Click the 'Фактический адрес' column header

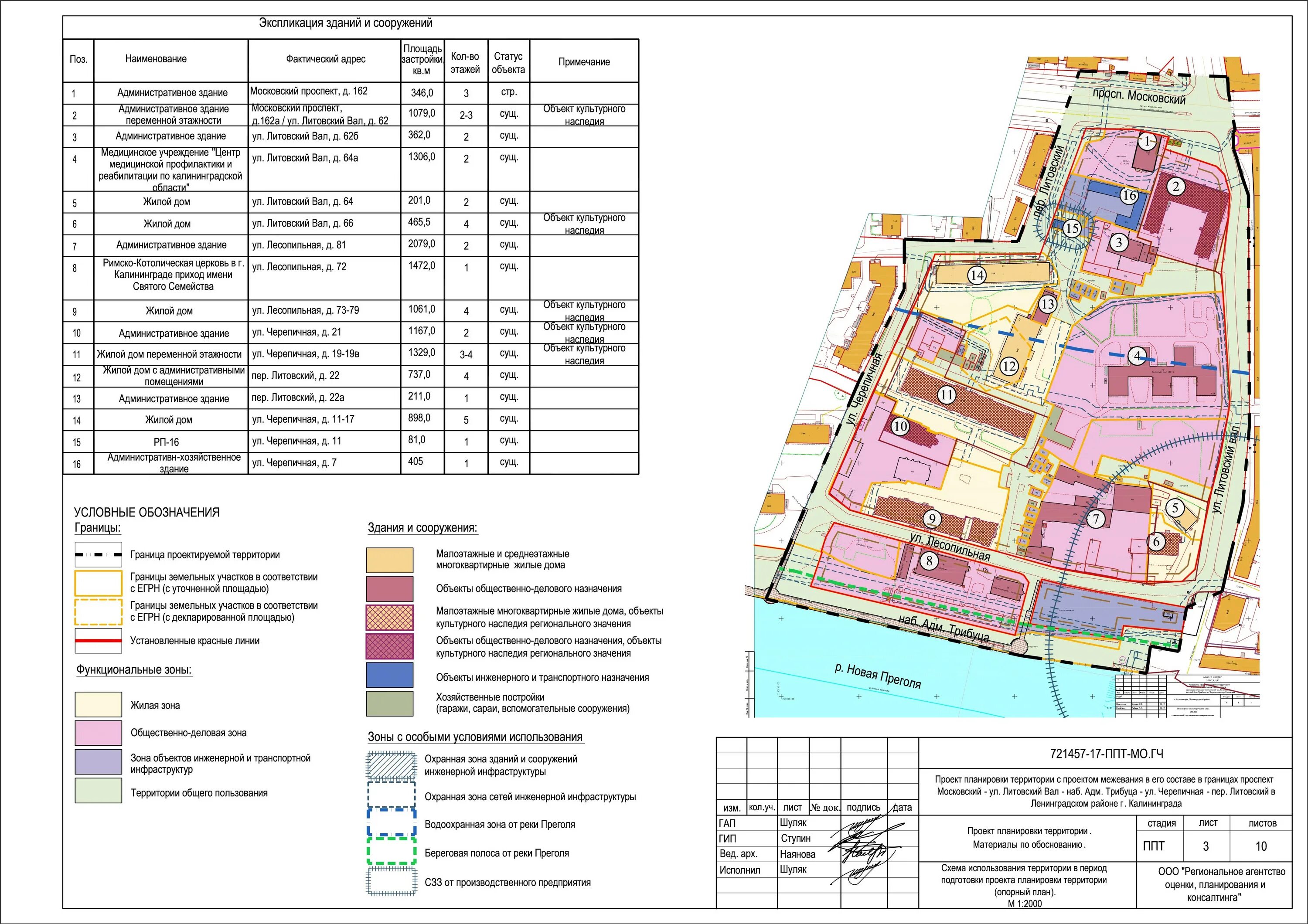[x=326, y=59]
